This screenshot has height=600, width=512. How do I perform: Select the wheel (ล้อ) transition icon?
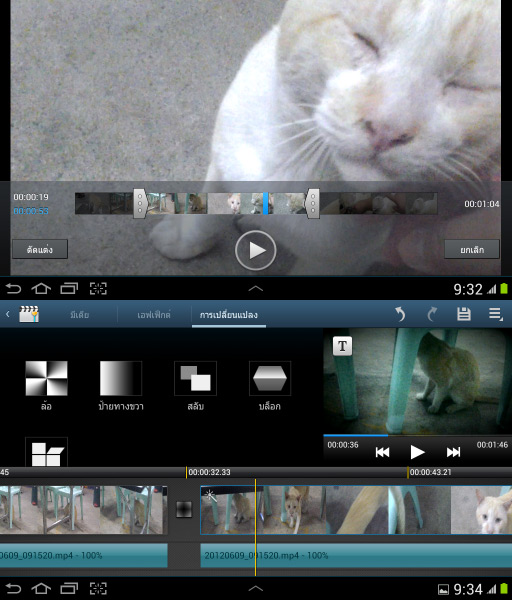[x=46, y=378]
